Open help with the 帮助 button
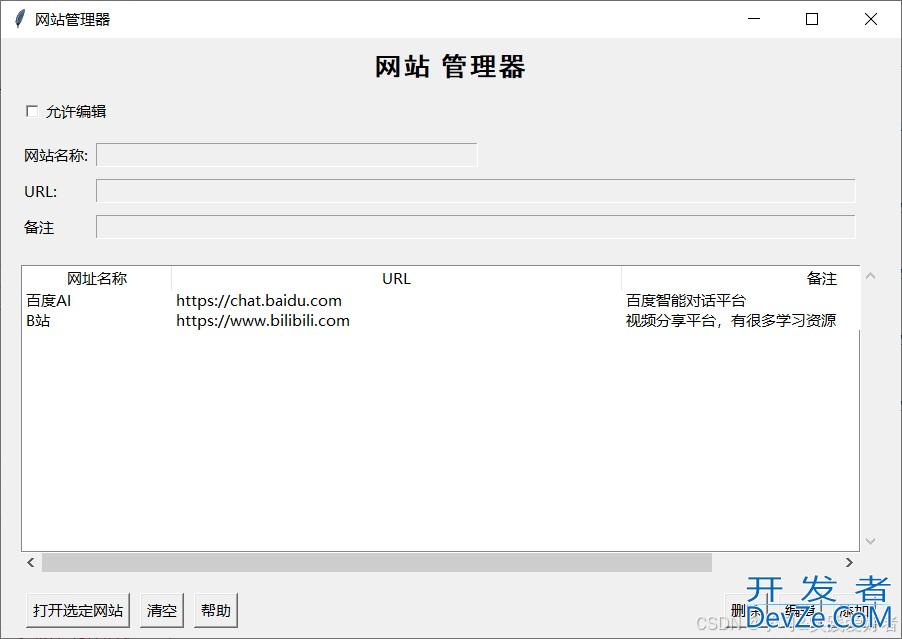Screen dimensions: 902x639 pyautogui.click(x=216, y=610)
